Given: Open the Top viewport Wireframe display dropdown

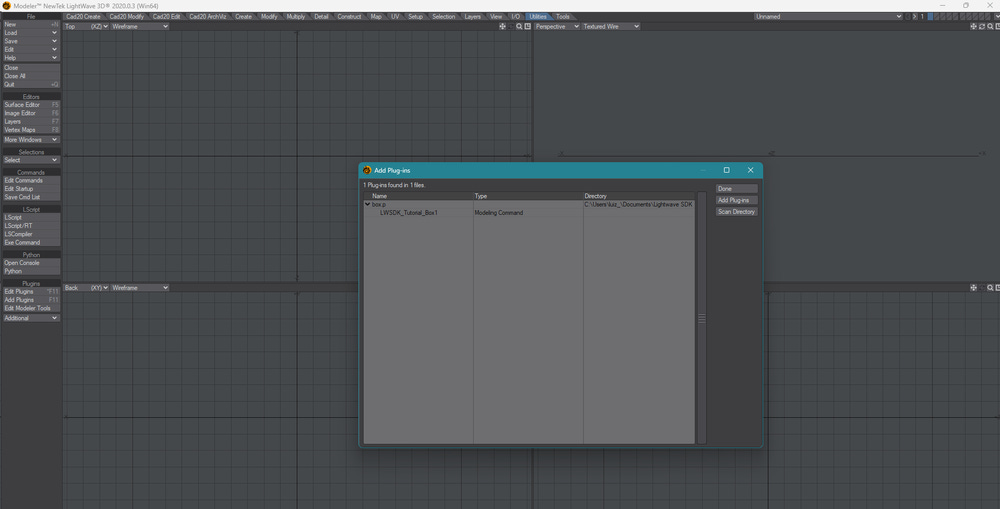Looking at the screenshot, I should click(140, 27).
